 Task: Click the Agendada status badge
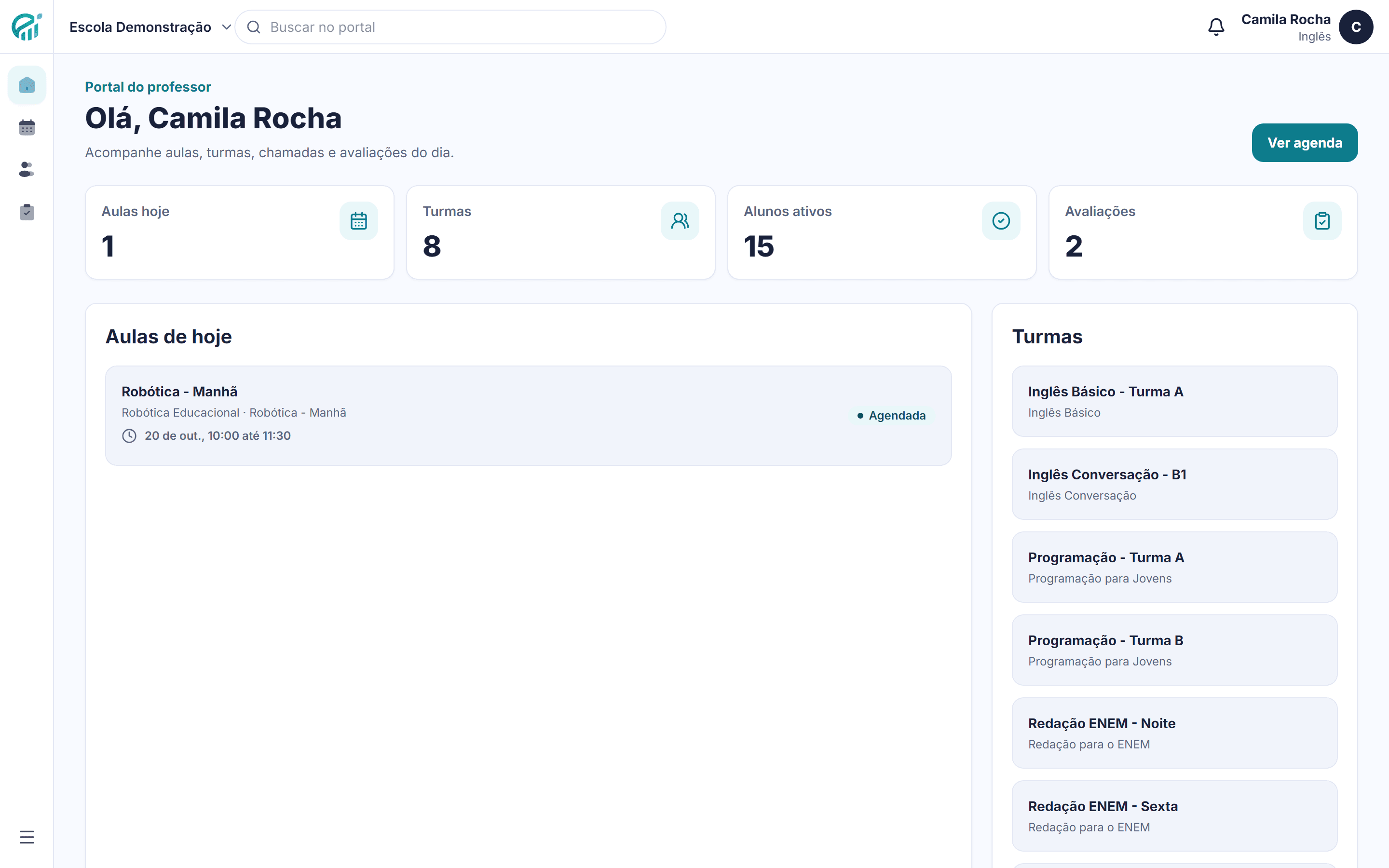(x=891, y=416)
